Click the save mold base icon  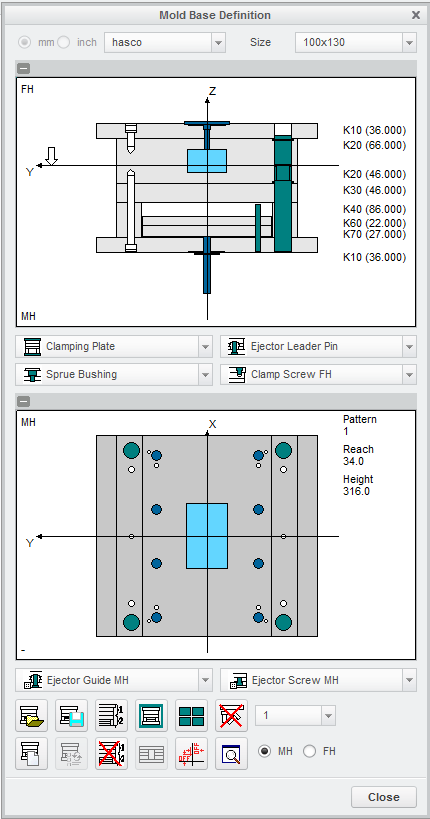pos(72,716)
